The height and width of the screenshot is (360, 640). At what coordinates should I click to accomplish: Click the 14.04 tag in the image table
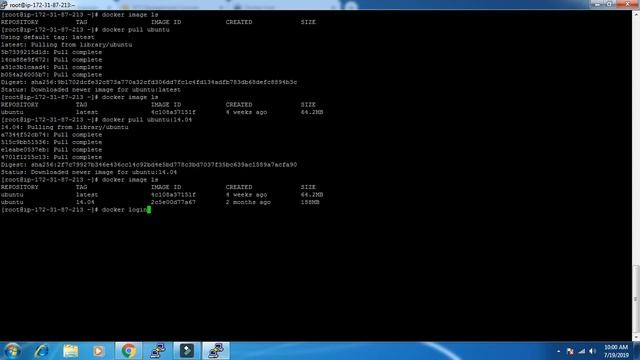(x=85, y=202)
